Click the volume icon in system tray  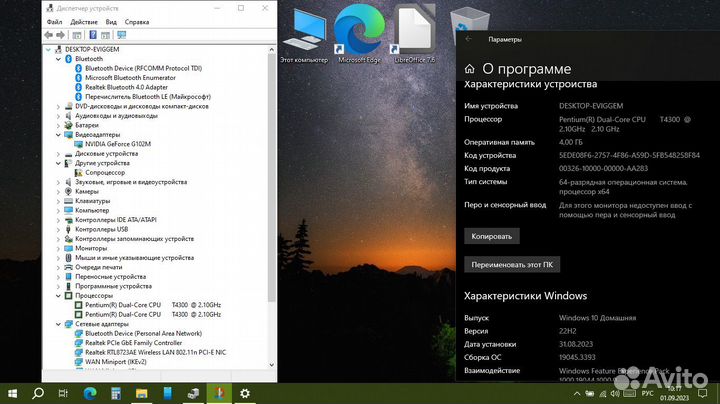[615, 394]
